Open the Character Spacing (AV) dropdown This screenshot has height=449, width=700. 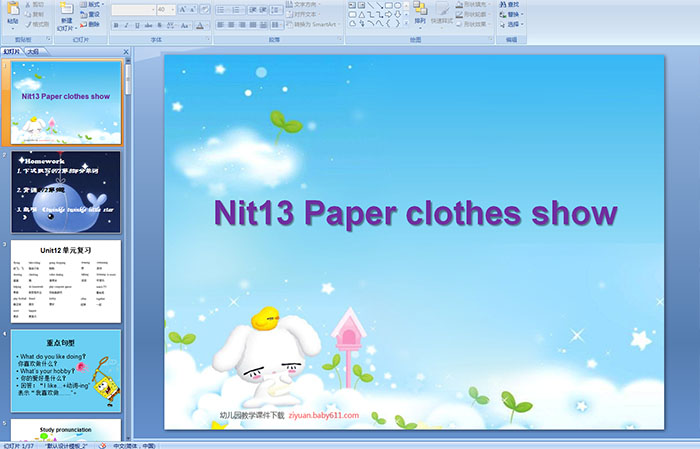tap(171, 25)
